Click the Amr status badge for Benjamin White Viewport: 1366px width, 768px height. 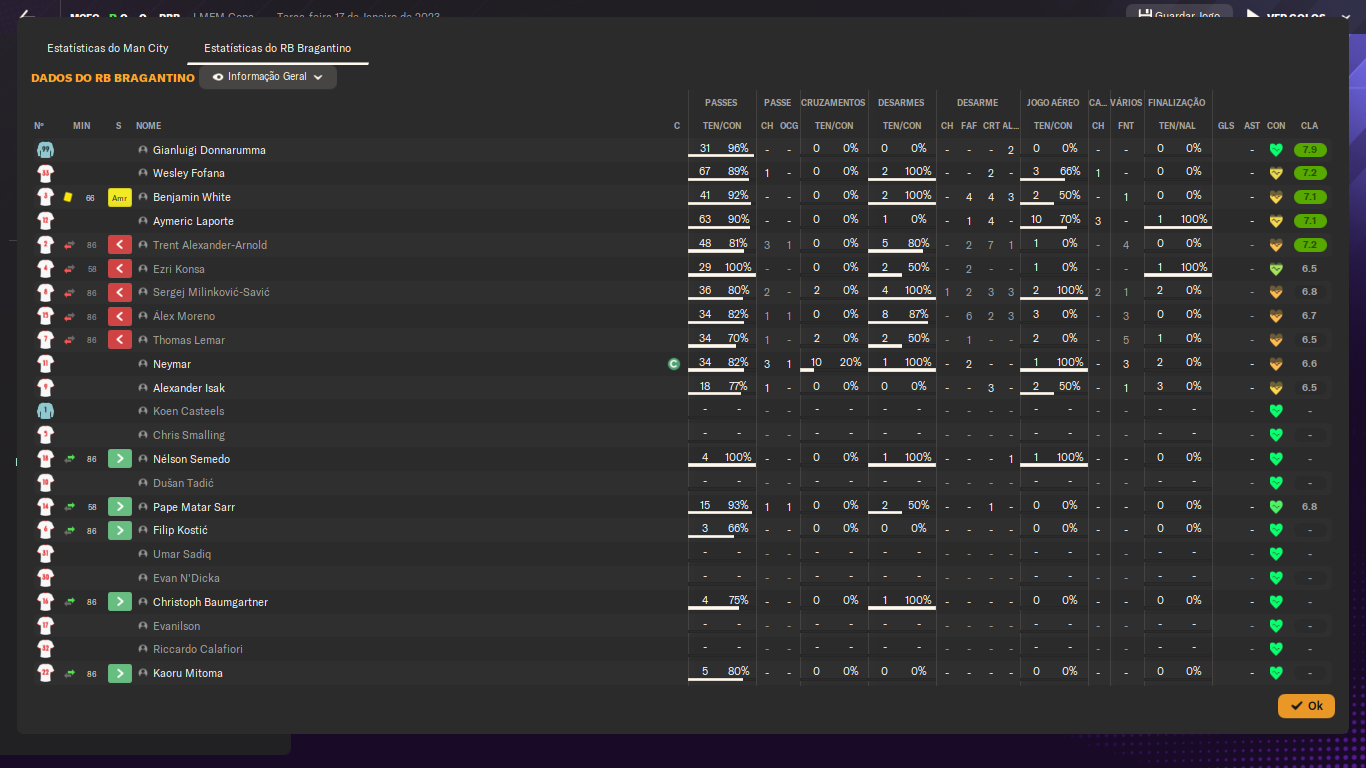click(119, 198)
